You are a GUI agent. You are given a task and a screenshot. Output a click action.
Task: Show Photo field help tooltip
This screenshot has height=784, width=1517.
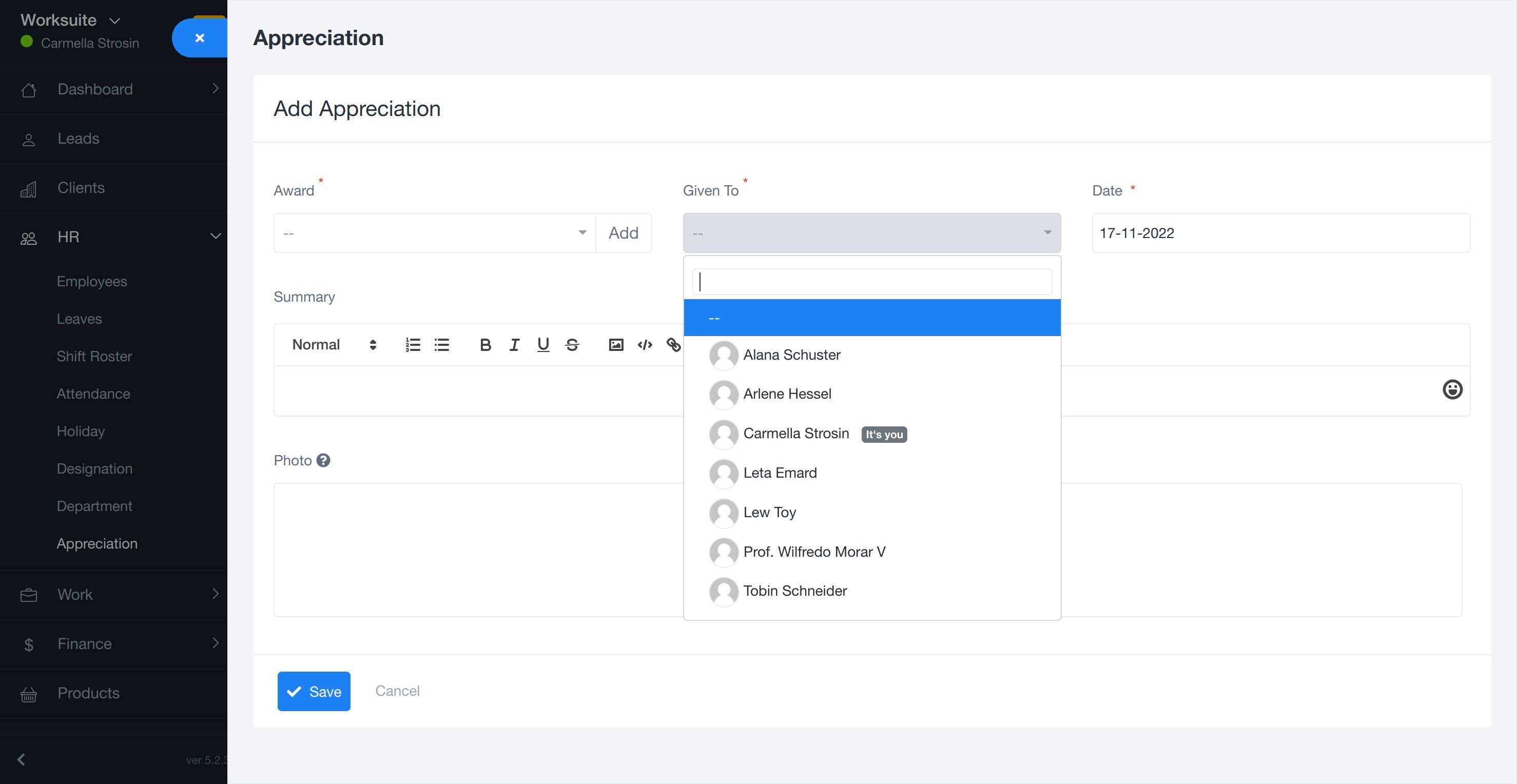coord(323,460)
